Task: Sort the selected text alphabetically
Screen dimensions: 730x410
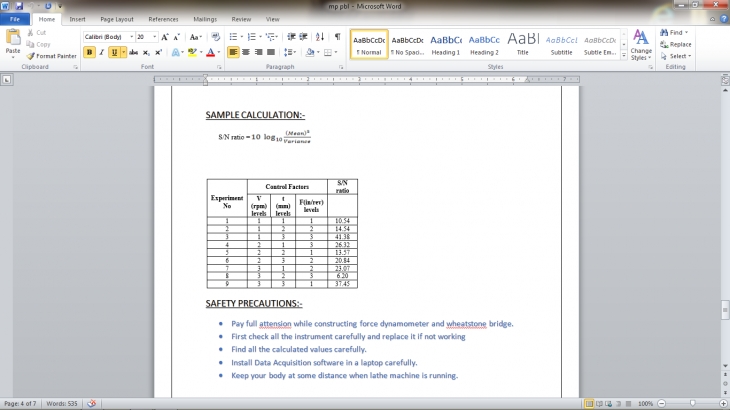Action: (x=320, y=37)
